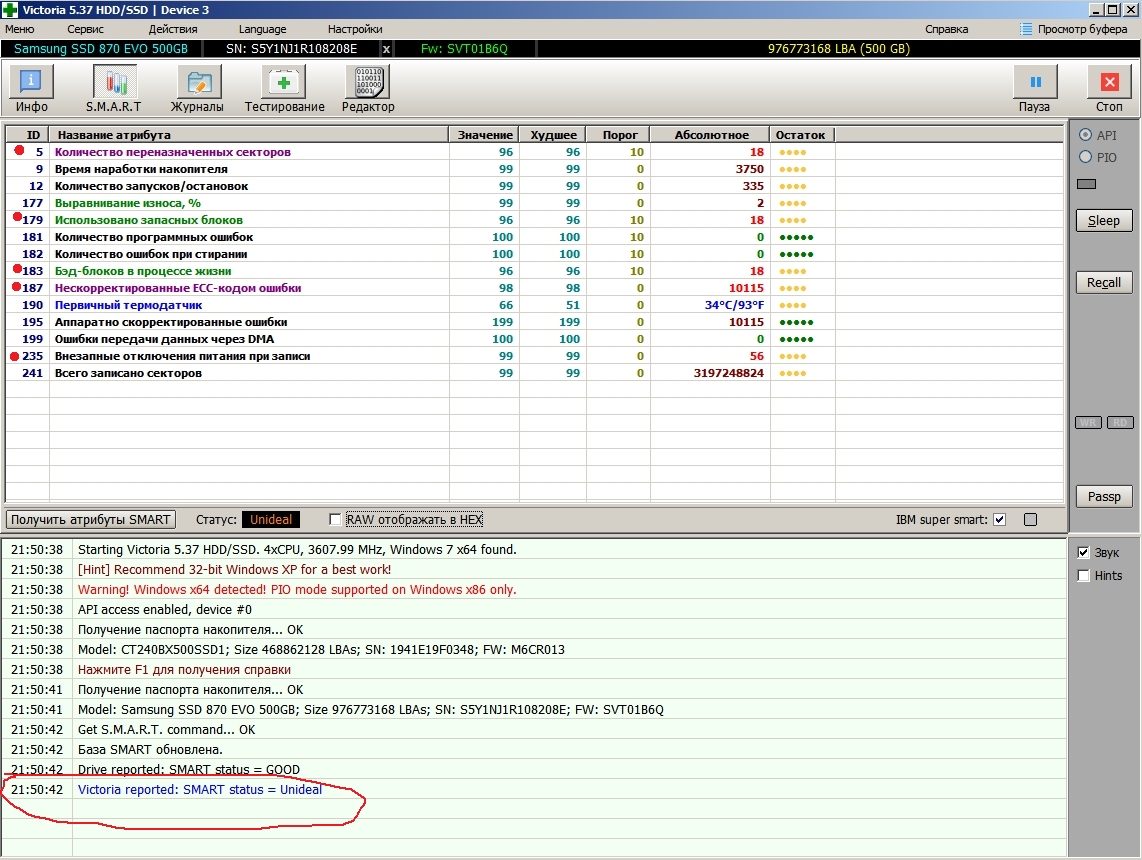The image size is (1142, 860).
Task: Open the Тестирование toolbar icon
Action: [x=283, y=82]
